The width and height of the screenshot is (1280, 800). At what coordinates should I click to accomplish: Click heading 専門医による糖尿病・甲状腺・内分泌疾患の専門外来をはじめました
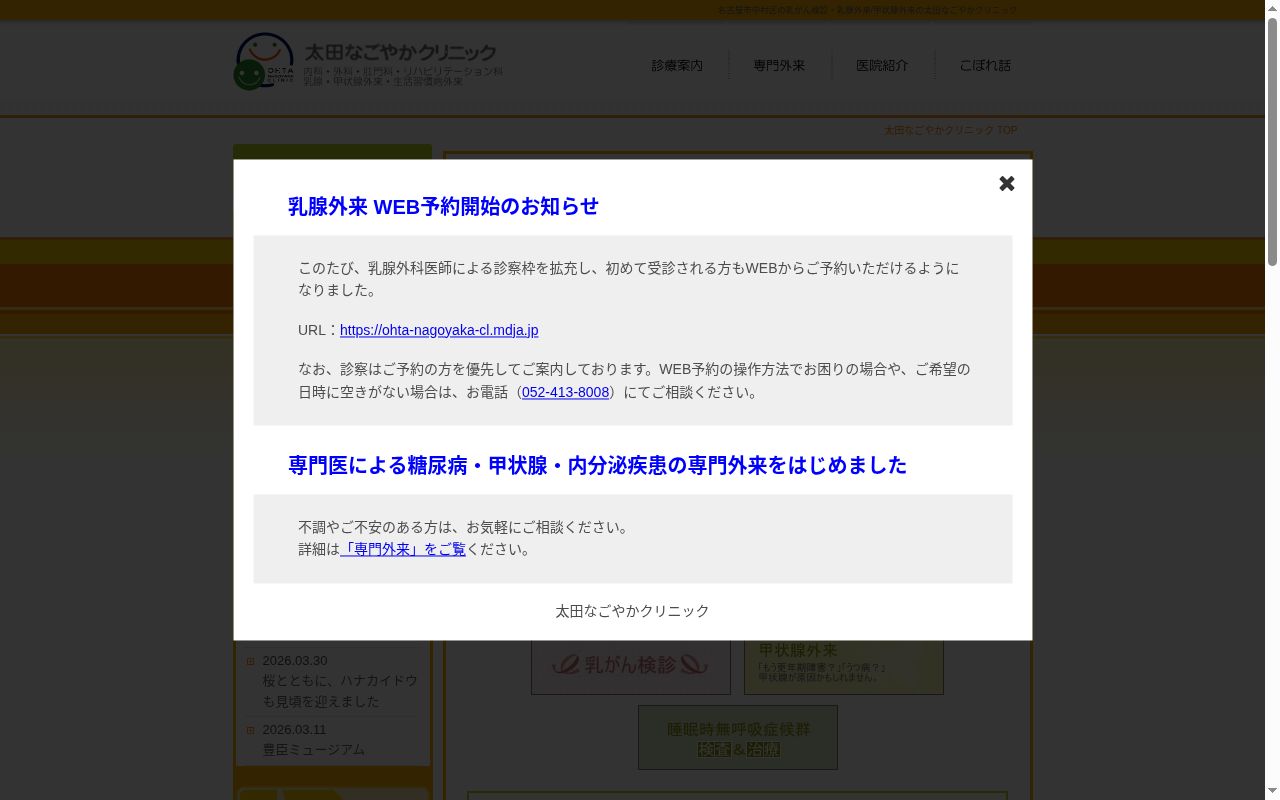click(x=597, y=465)
